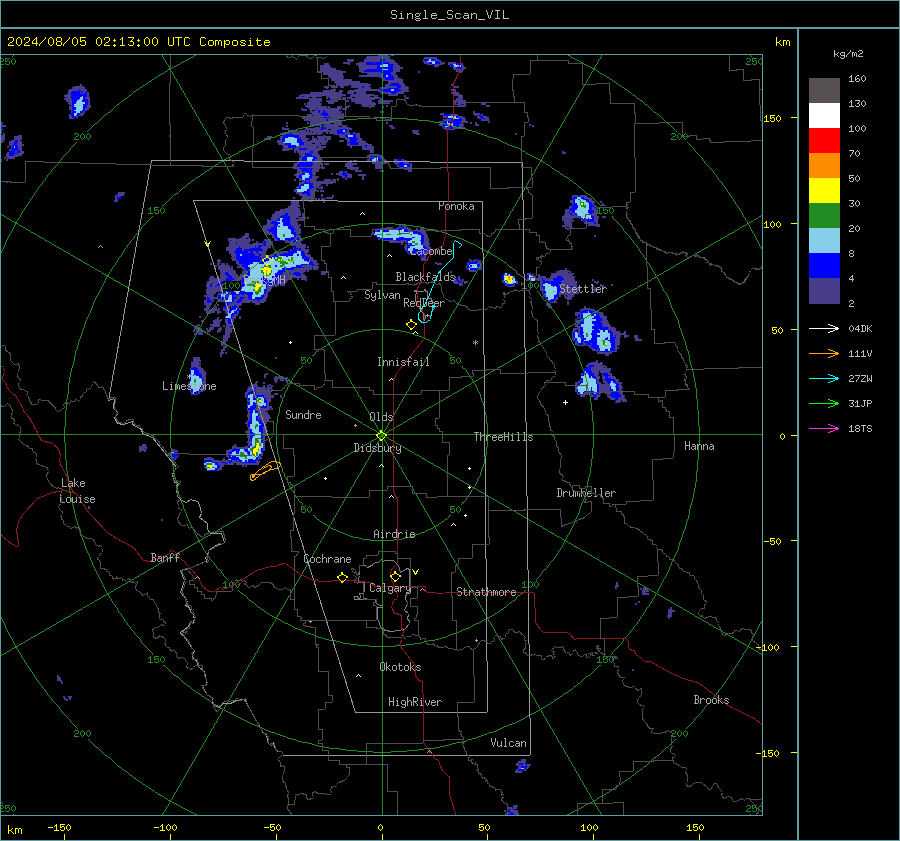Click the Calgary city label

click(x=390, y=588)
